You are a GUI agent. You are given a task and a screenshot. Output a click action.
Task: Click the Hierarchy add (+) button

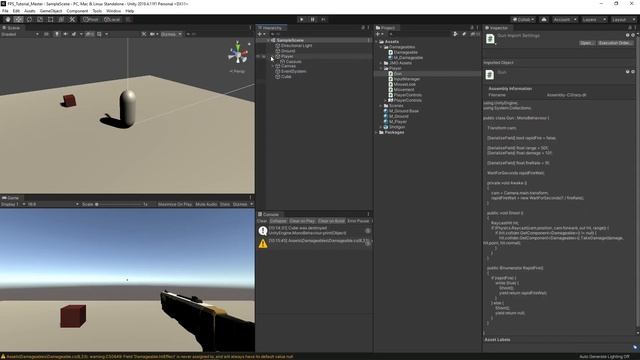tap(260, 34)
